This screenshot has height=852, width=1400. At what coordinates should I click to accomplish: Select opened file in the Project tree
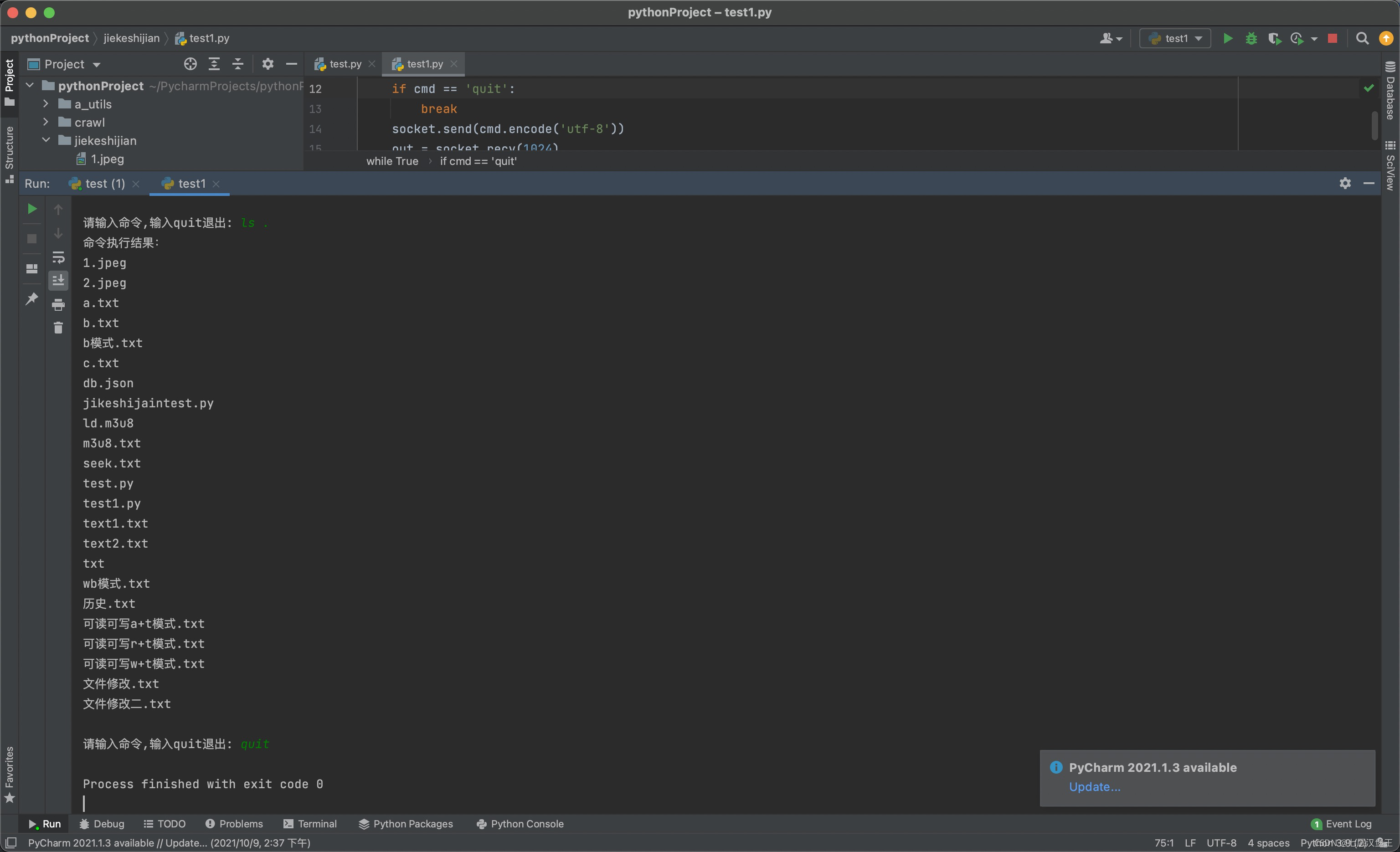[190, 64]
